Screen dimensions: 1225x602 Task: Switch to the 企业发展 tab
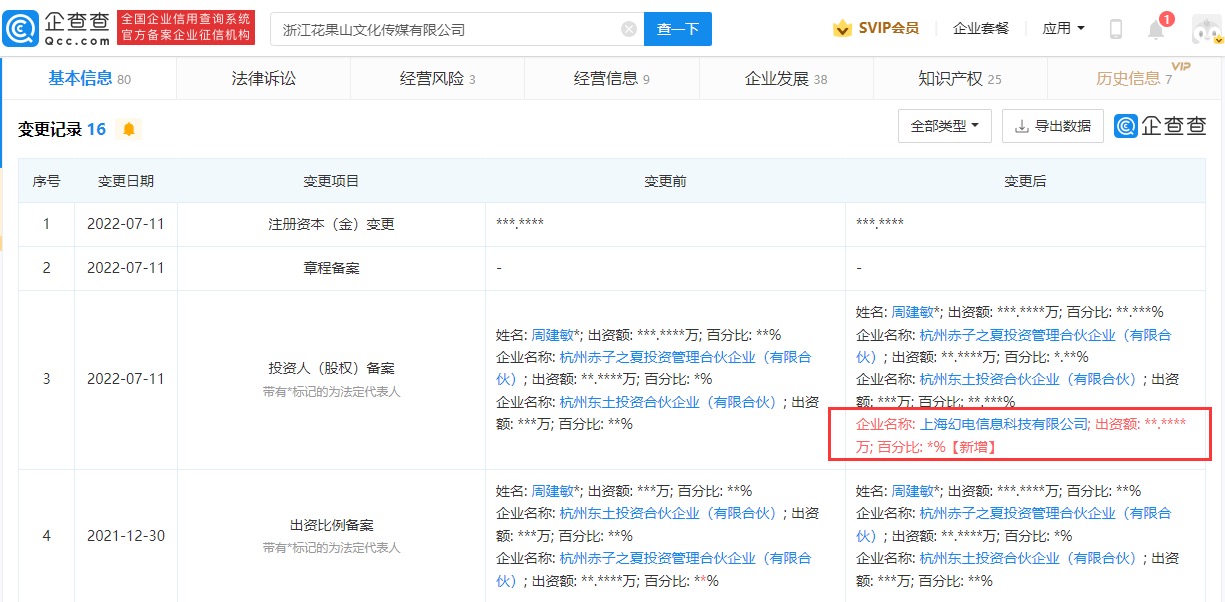coord(786,78)
